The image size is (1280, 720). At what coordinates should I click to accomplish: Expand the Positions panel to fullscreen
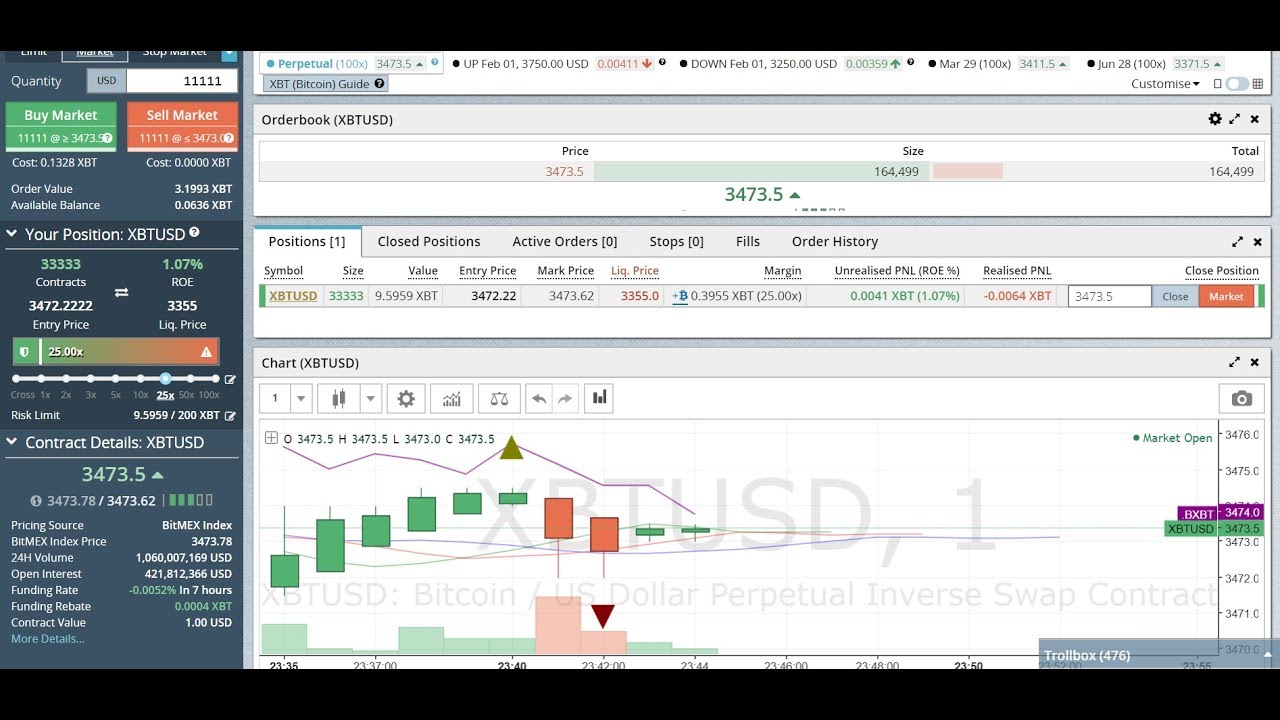coord(1237,241)
